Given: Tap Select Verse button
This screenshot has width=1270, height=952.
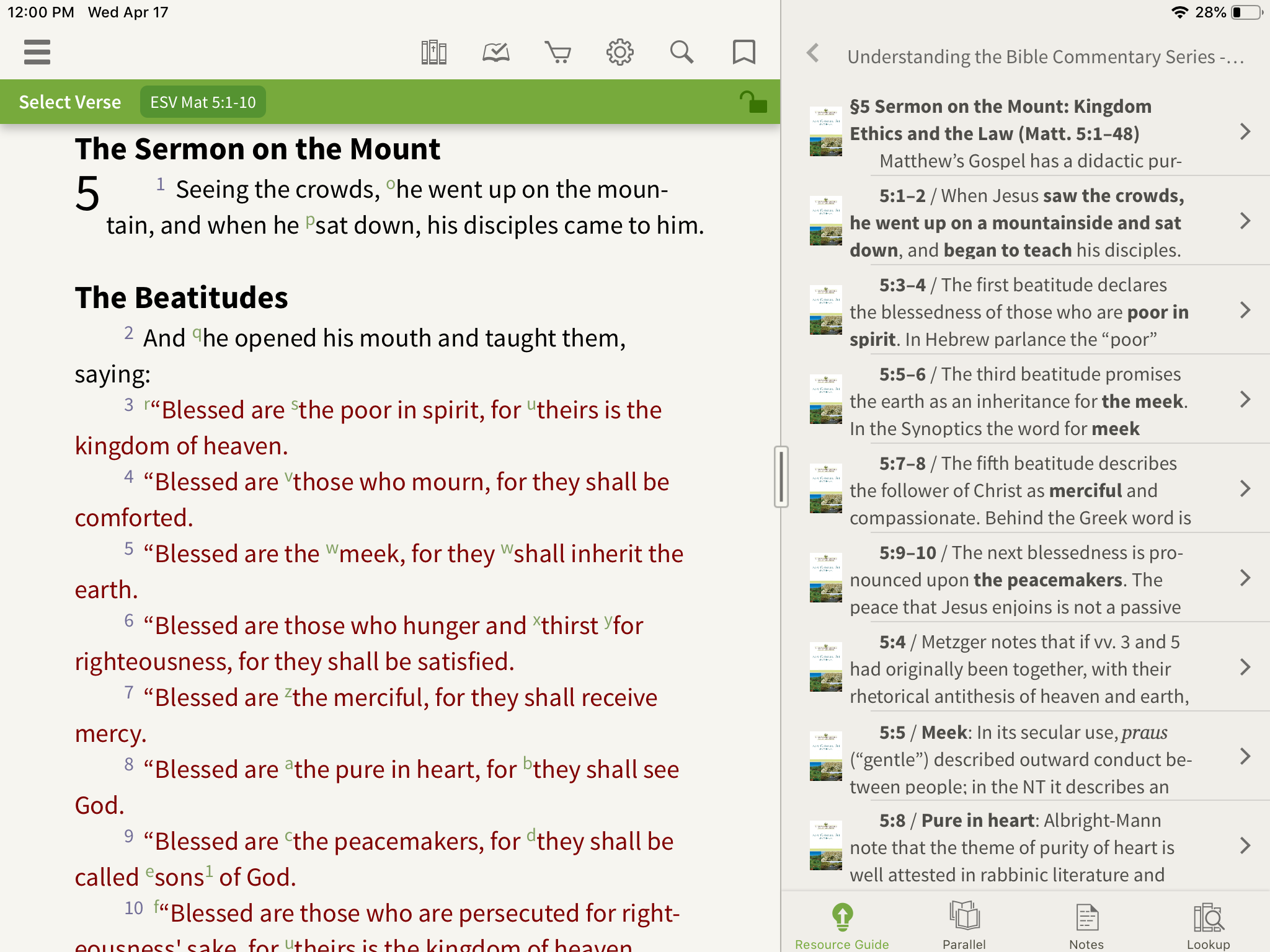Looking at the screenshot, I should (x=70, y=102).
